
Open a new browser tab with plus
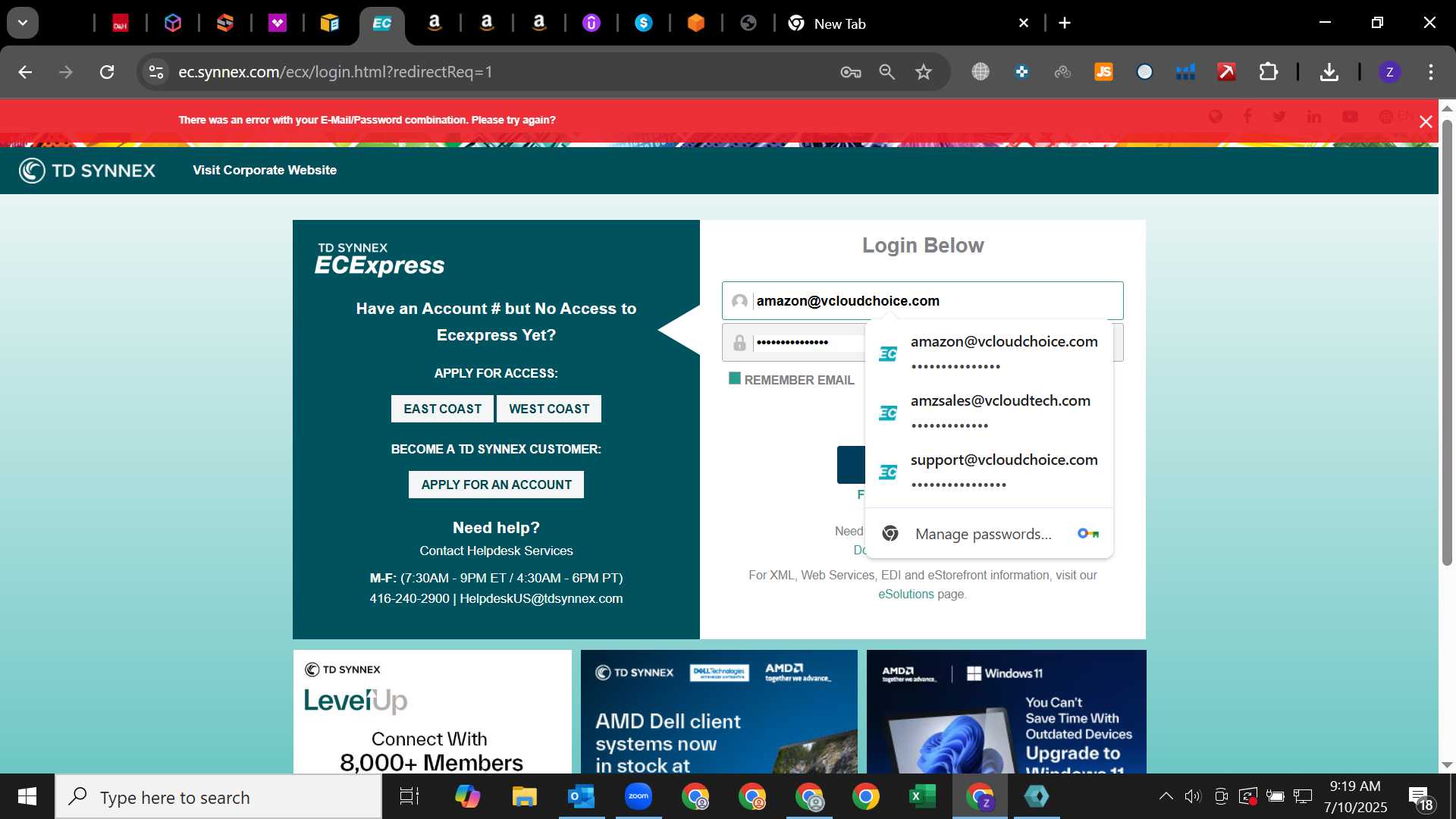click(1065, 23)
